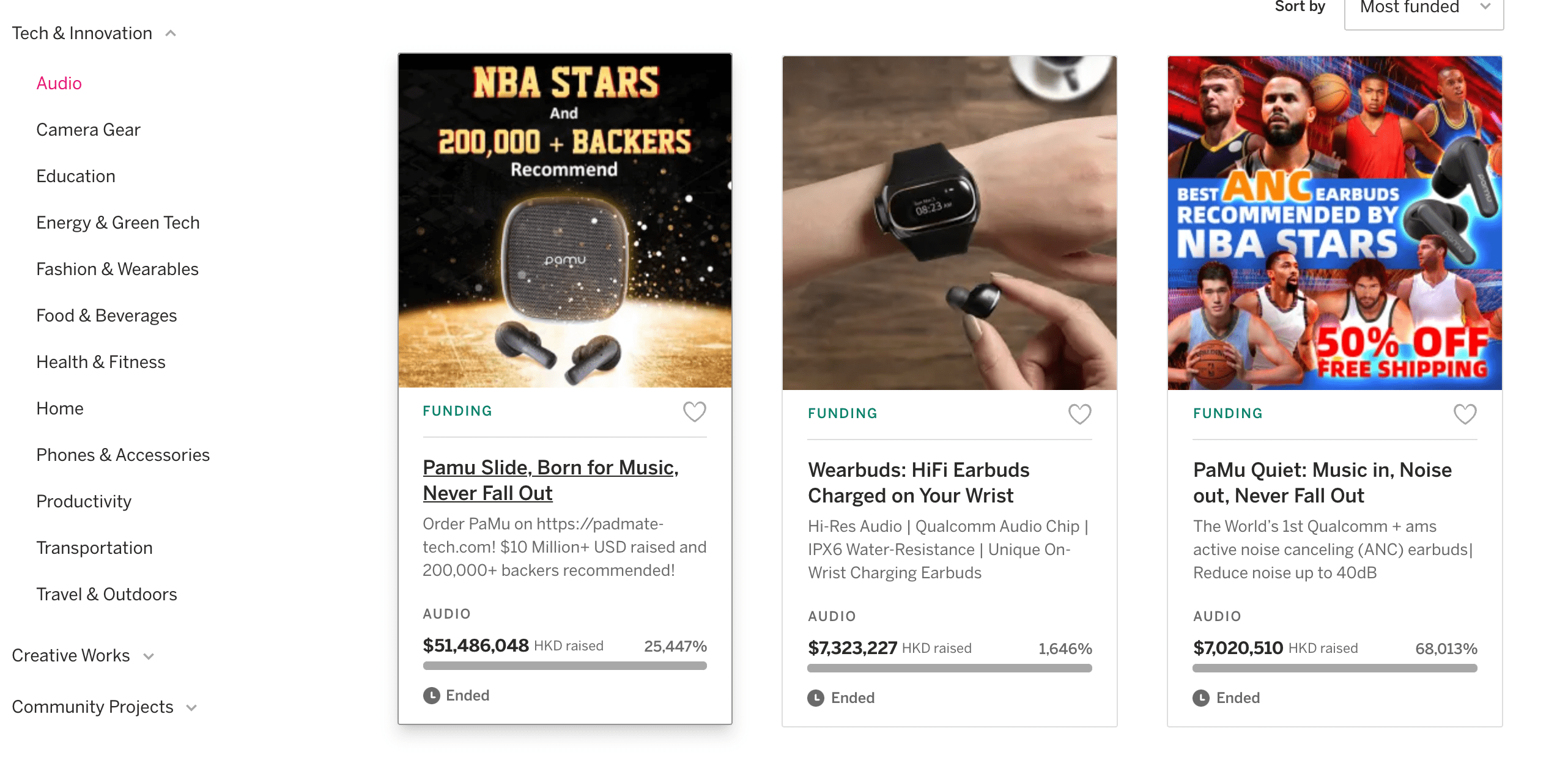
Task: Open the NBA Stars ANC earbuds image
Action: point(1334,223)
